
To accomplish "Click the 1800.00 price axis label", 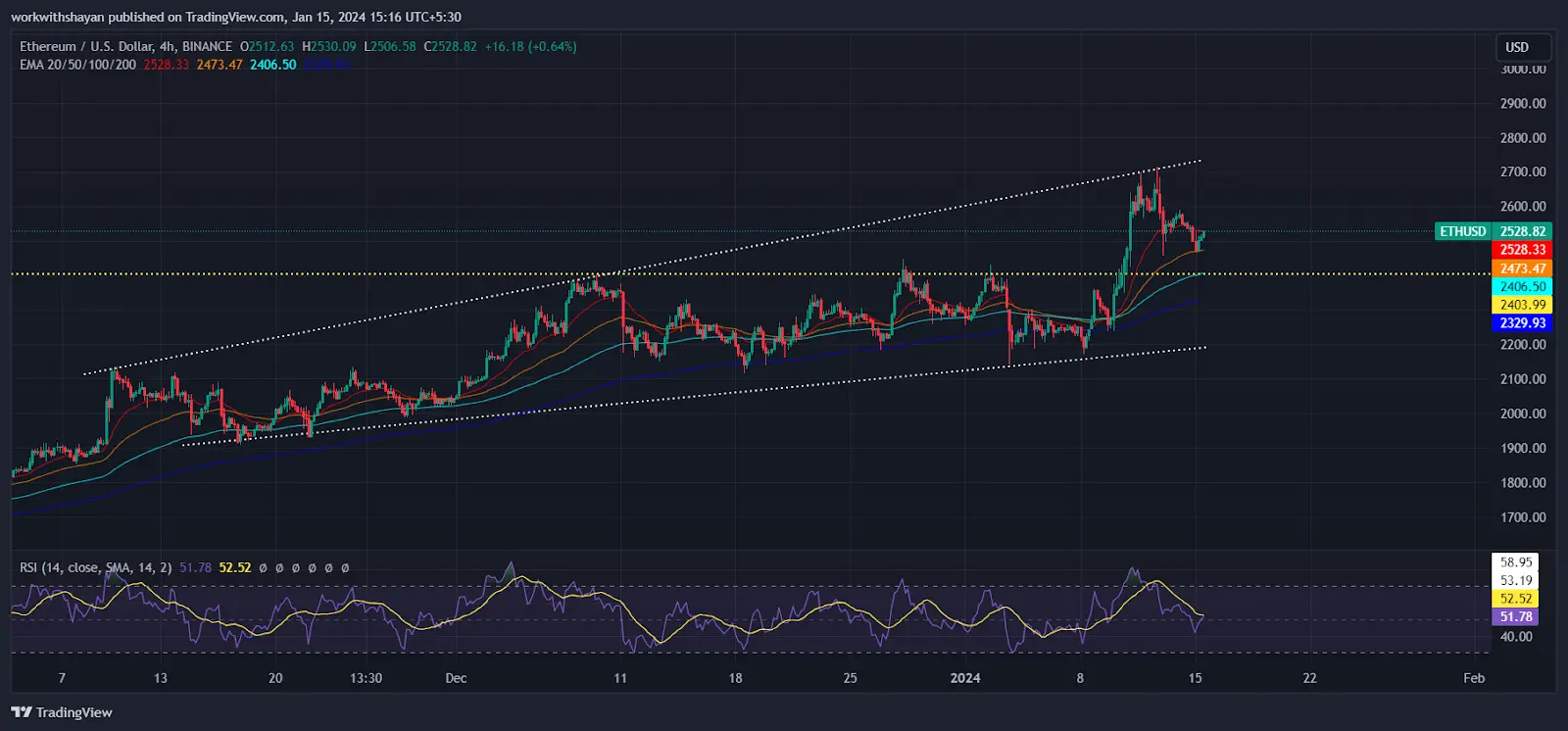I will (x=1523, y=483).
